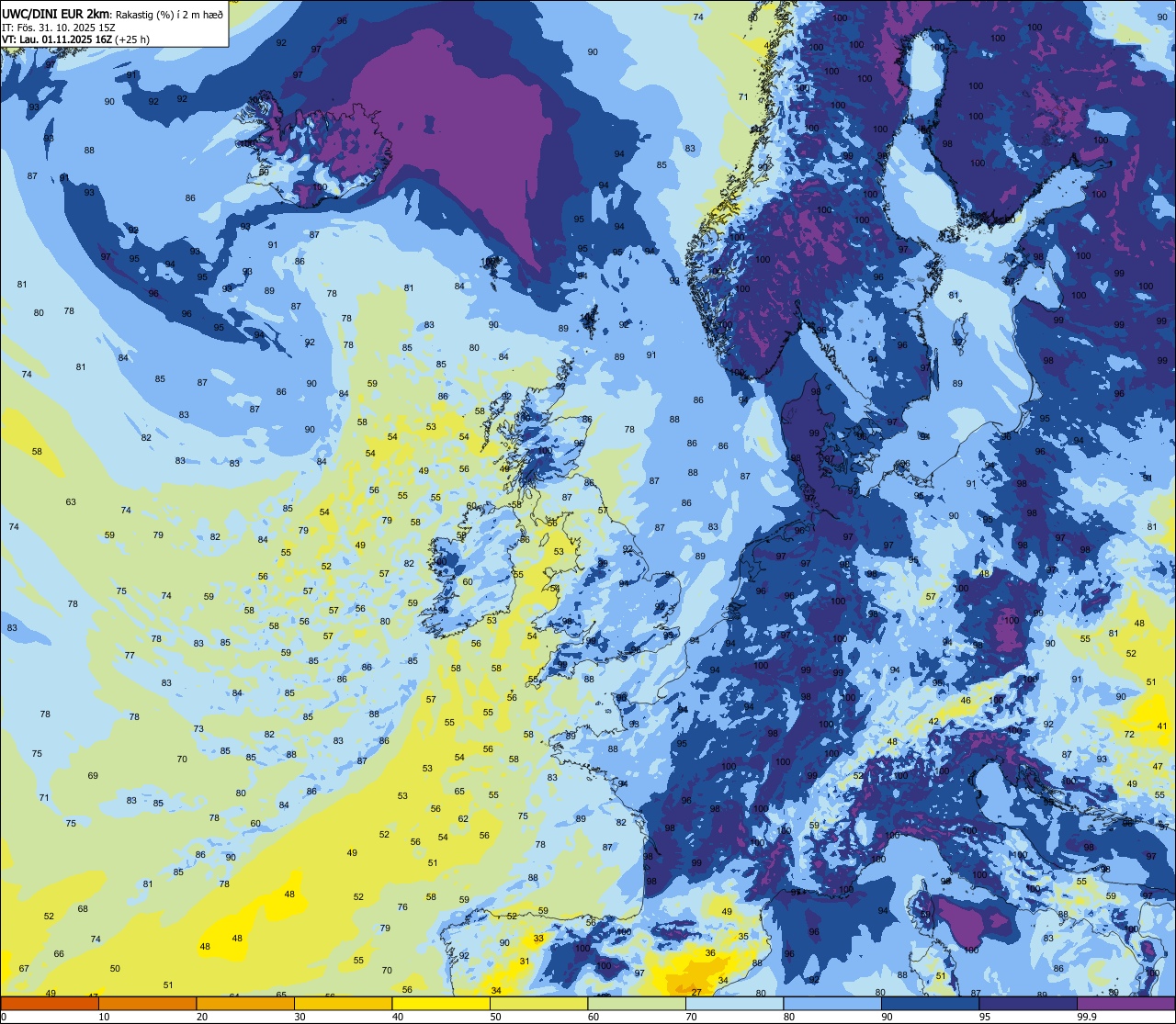Screen dimensions: 1176x1024
Task: Click the 'UWC/DINI EUR 2km' title text
Action: (x=53, y=14)
